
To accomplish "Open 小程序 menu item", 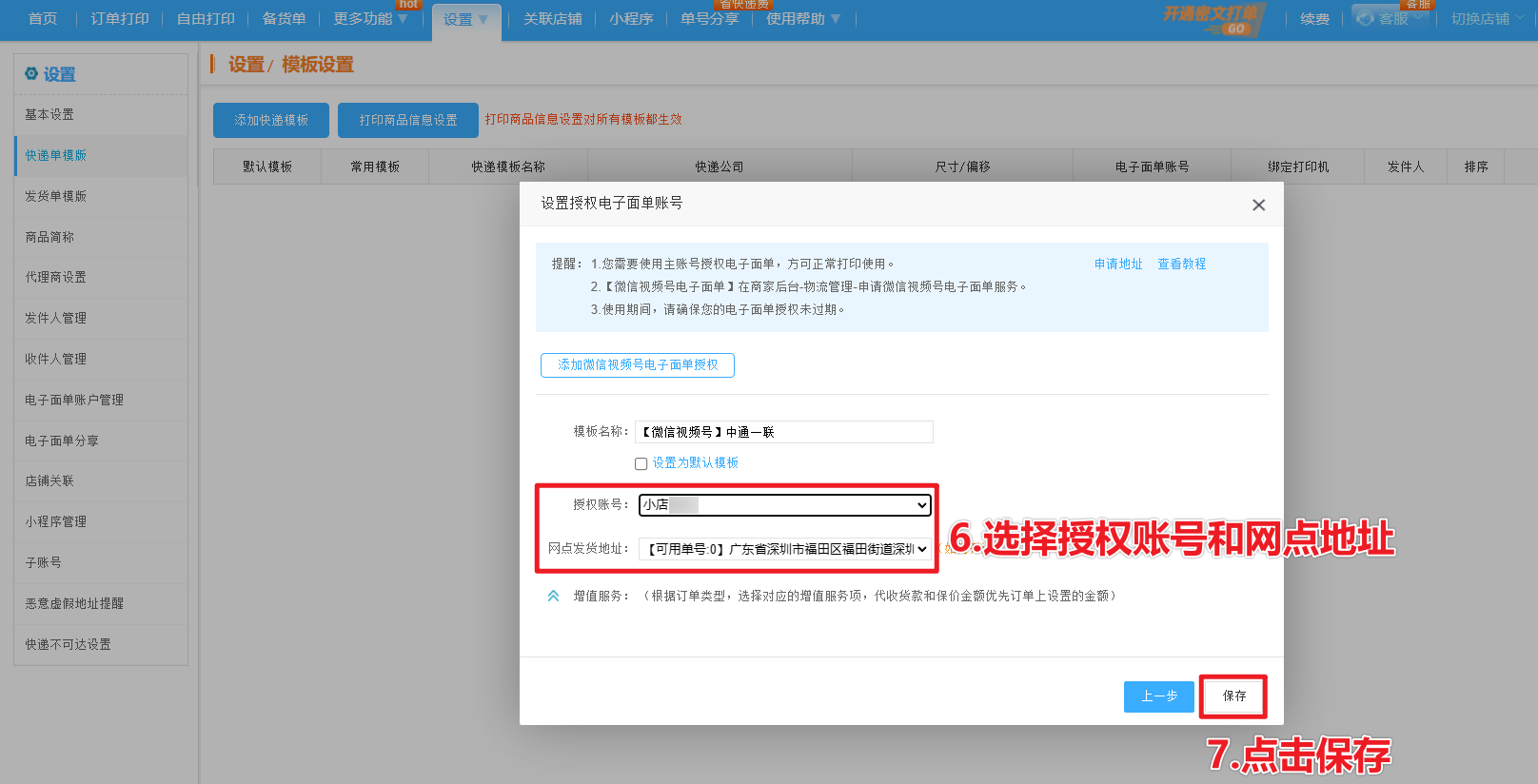I will [631, 18].
